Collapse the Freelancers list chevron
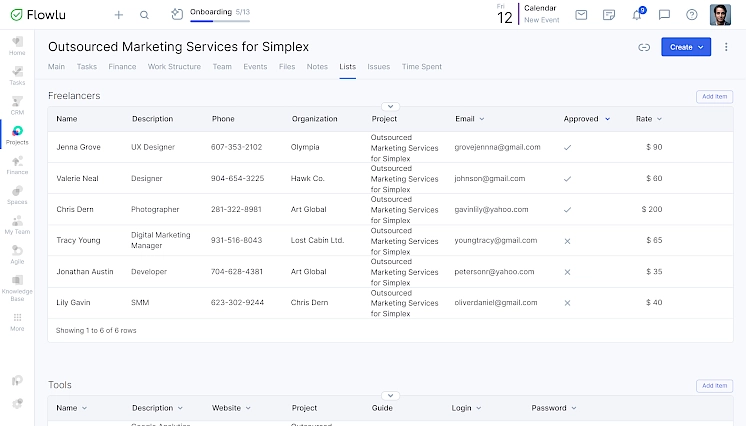The image size is (746, 426). (391, 105)
